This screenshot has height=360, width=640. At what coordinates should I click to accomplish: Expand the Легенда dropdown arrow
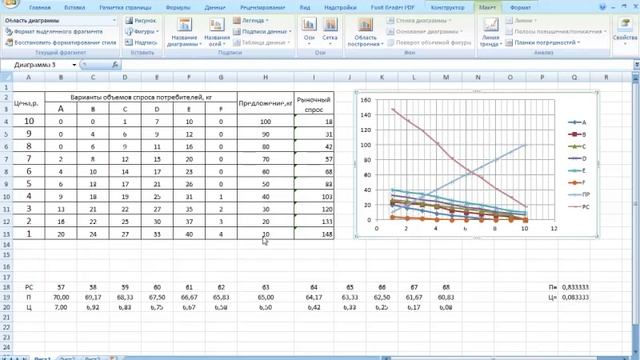[x=267, y=20]
